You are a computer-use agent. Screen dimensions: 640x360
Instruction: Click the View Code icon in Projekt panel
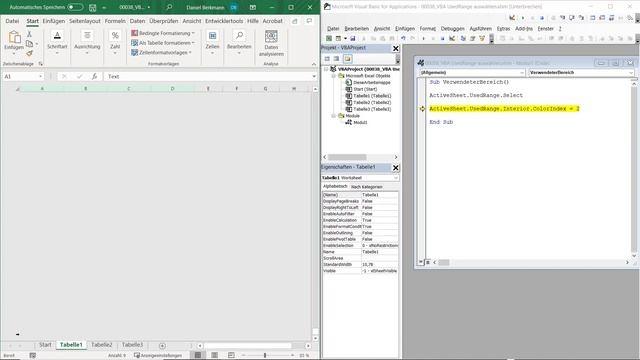[x=327, y=59]
